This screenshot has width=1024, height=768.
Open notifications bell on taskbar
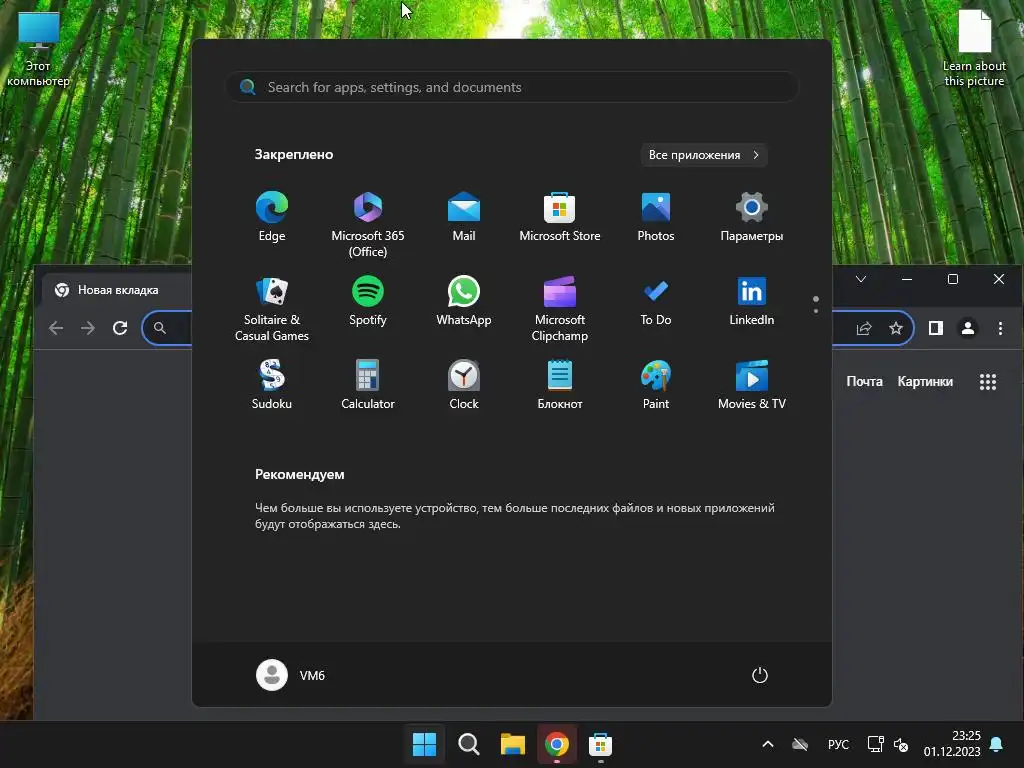[x=997, y=744]
